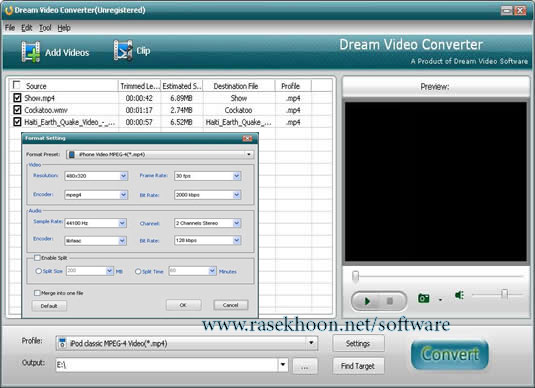Open the audio Bit Rate 128 kbps dropdown

(x=237, y=240)
